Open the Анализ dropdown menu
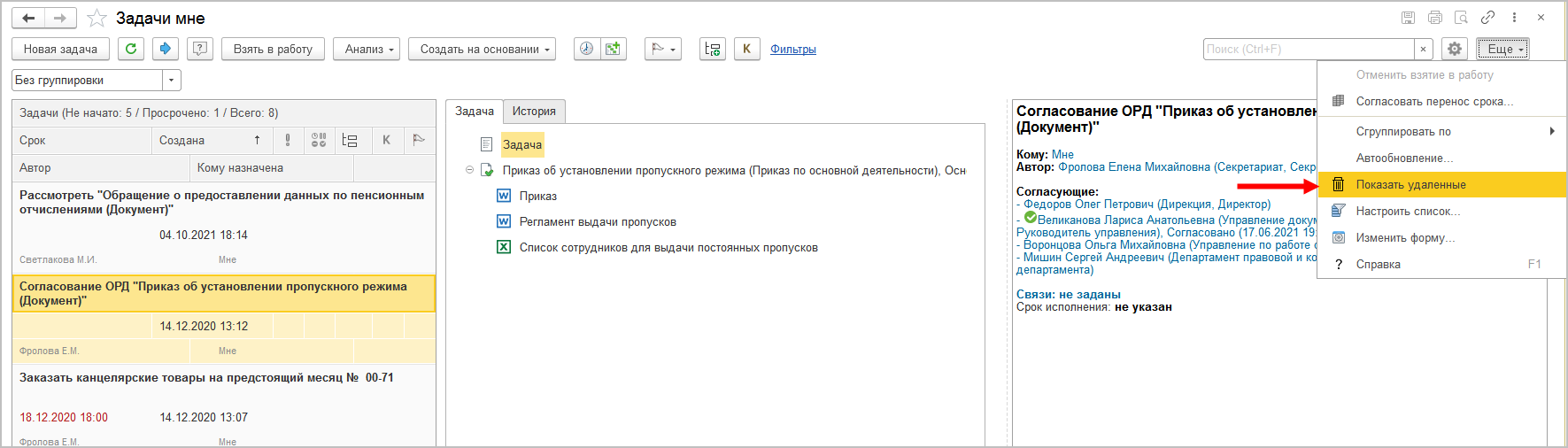This screenshot has width=1568, height=448. tap(367, 49)
